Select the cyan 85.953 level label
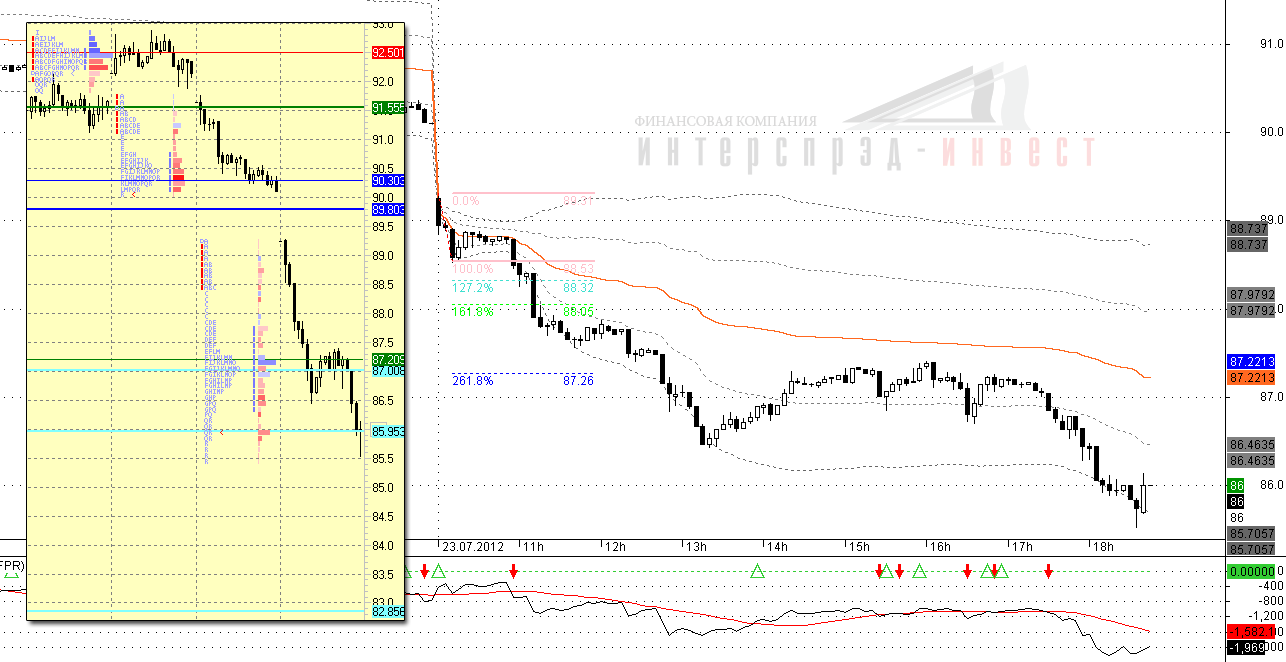The width and height of the screenshot is (1286, 662). click(x=387, y=431)
